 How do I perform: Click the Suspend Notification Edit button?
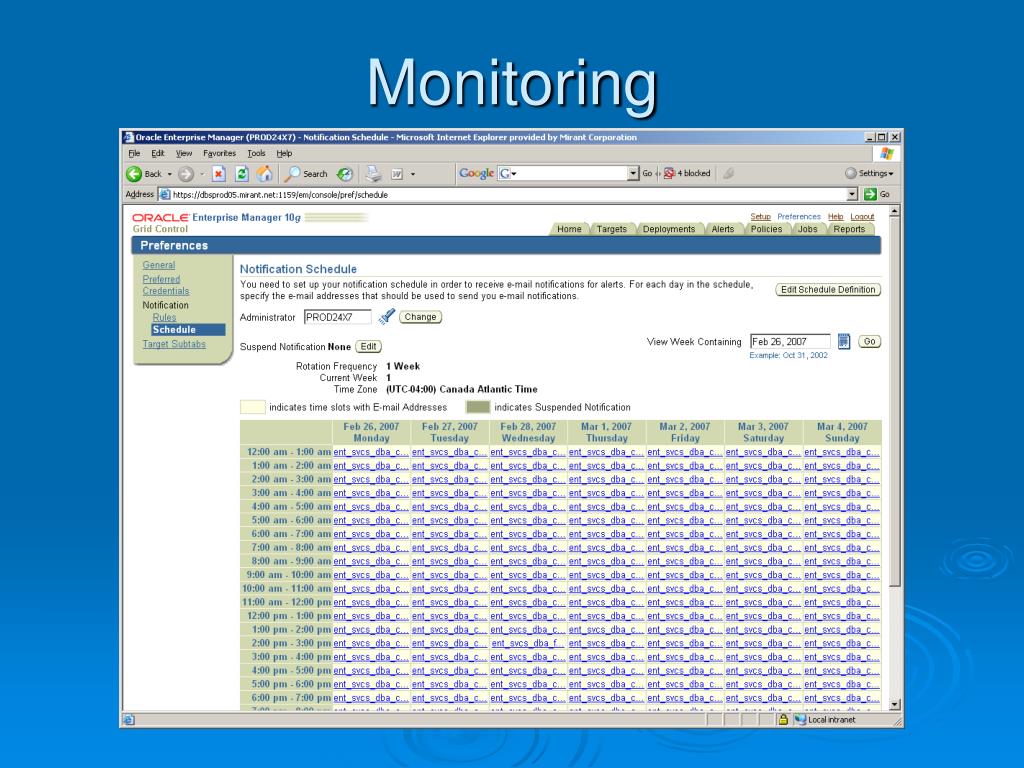coord(368,346)
